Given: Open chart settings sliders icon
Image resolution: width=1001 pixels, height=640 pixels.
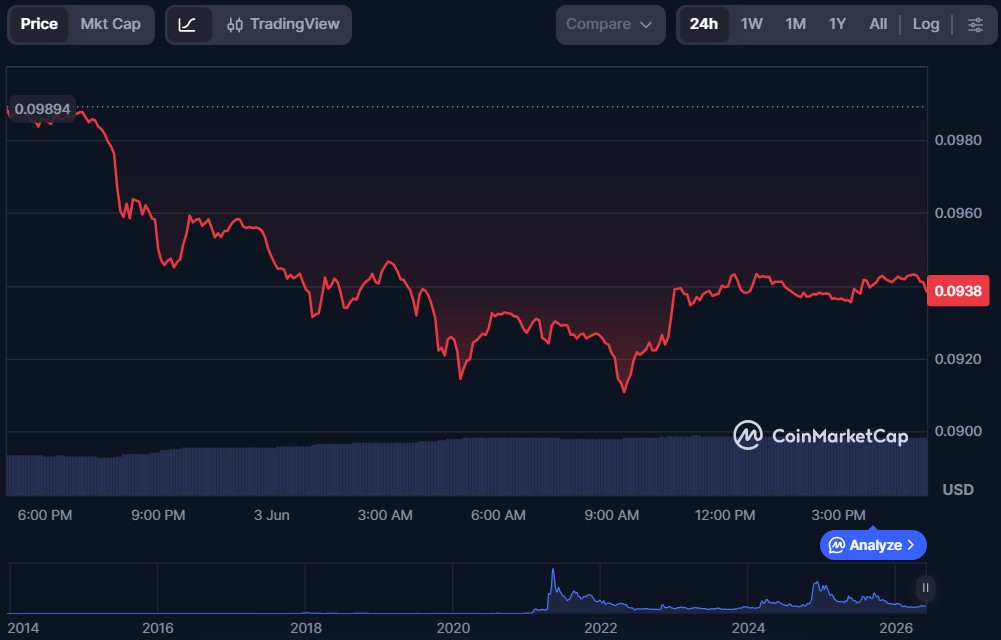Looking at the screenshot, I should (x=975, y=25).
